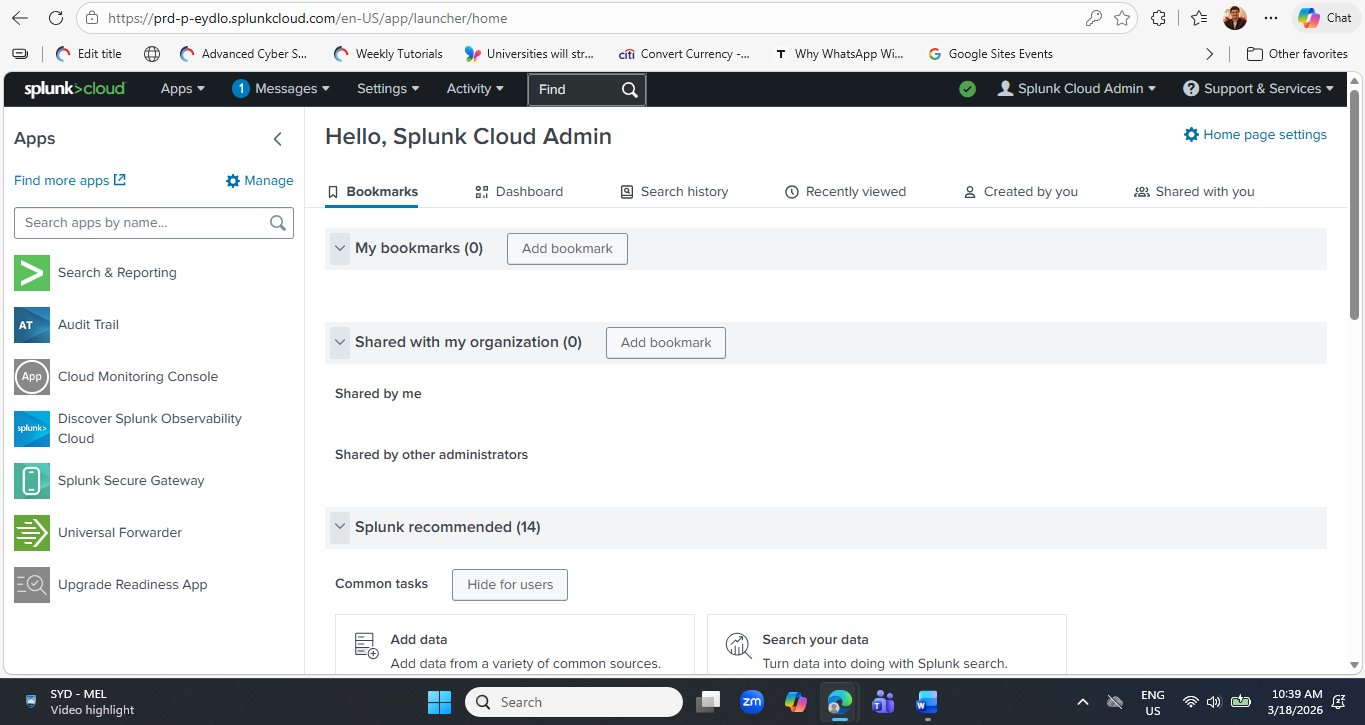Launch the Cloud Monitoring Console app
Screen dimensions: 1365x725
click(x=138, y=376)
